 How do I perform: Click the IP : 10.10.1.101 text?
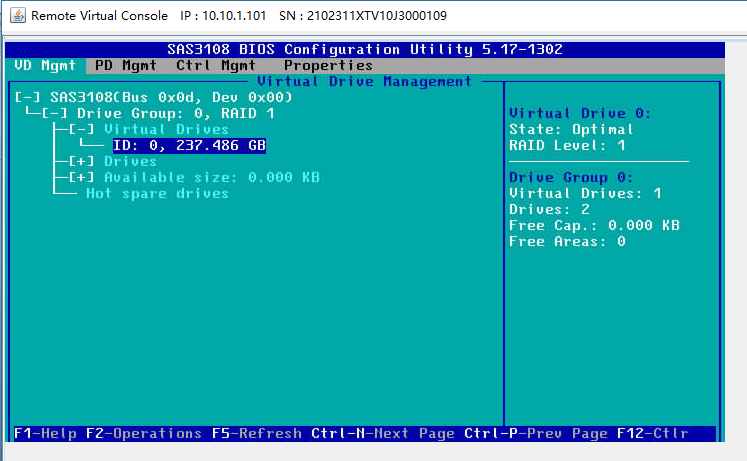(223, 16)
